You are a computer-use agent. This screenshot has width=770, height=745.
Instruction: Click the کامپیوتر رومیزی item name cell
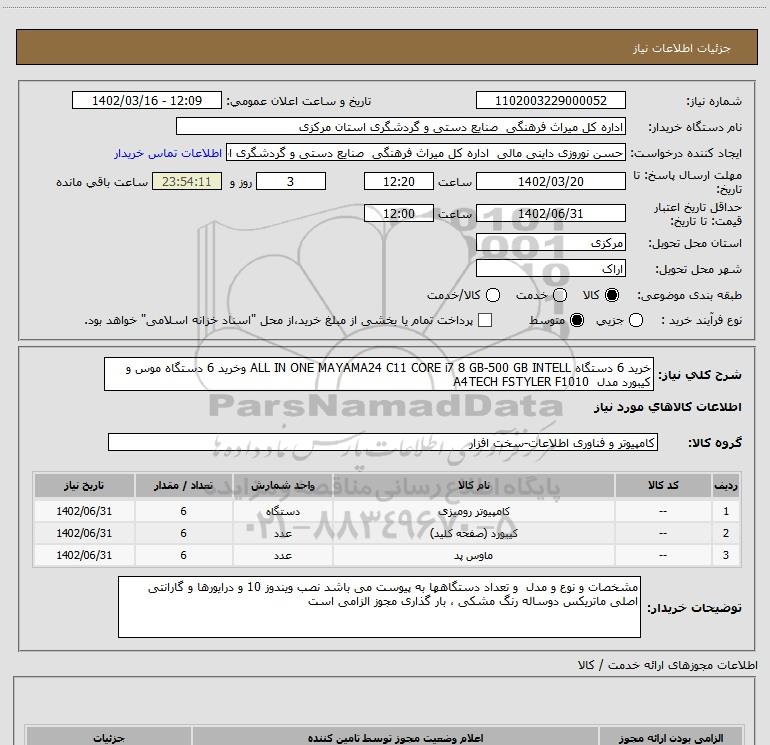tap(473, 511)
